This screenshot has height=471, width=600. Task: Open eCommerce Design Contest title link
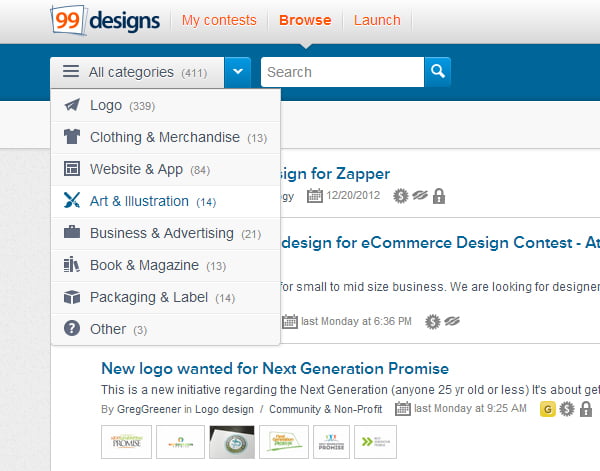(440, 243)
